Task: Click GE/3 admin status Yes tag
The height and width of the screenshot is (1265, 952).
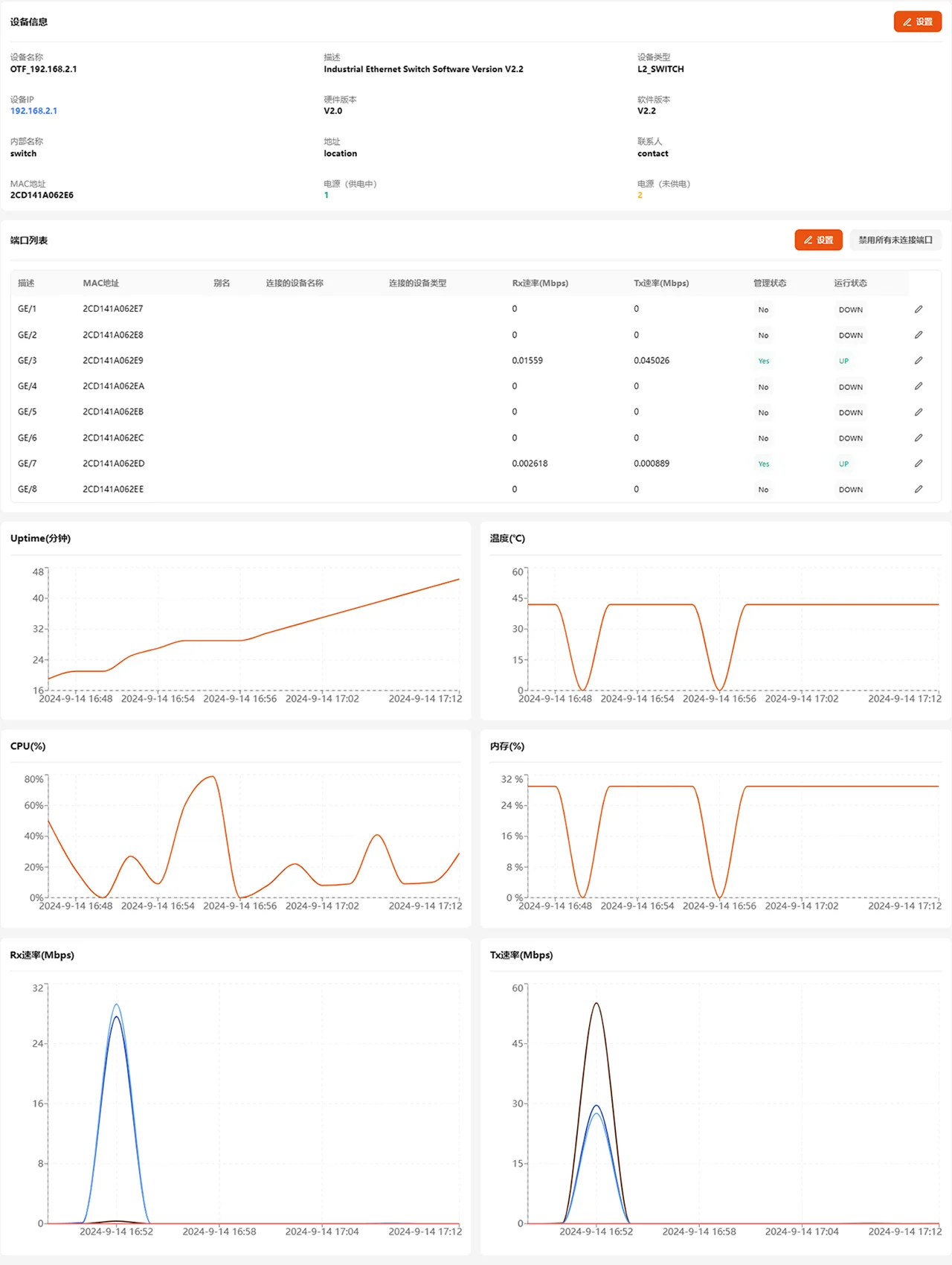Action: 764,361
